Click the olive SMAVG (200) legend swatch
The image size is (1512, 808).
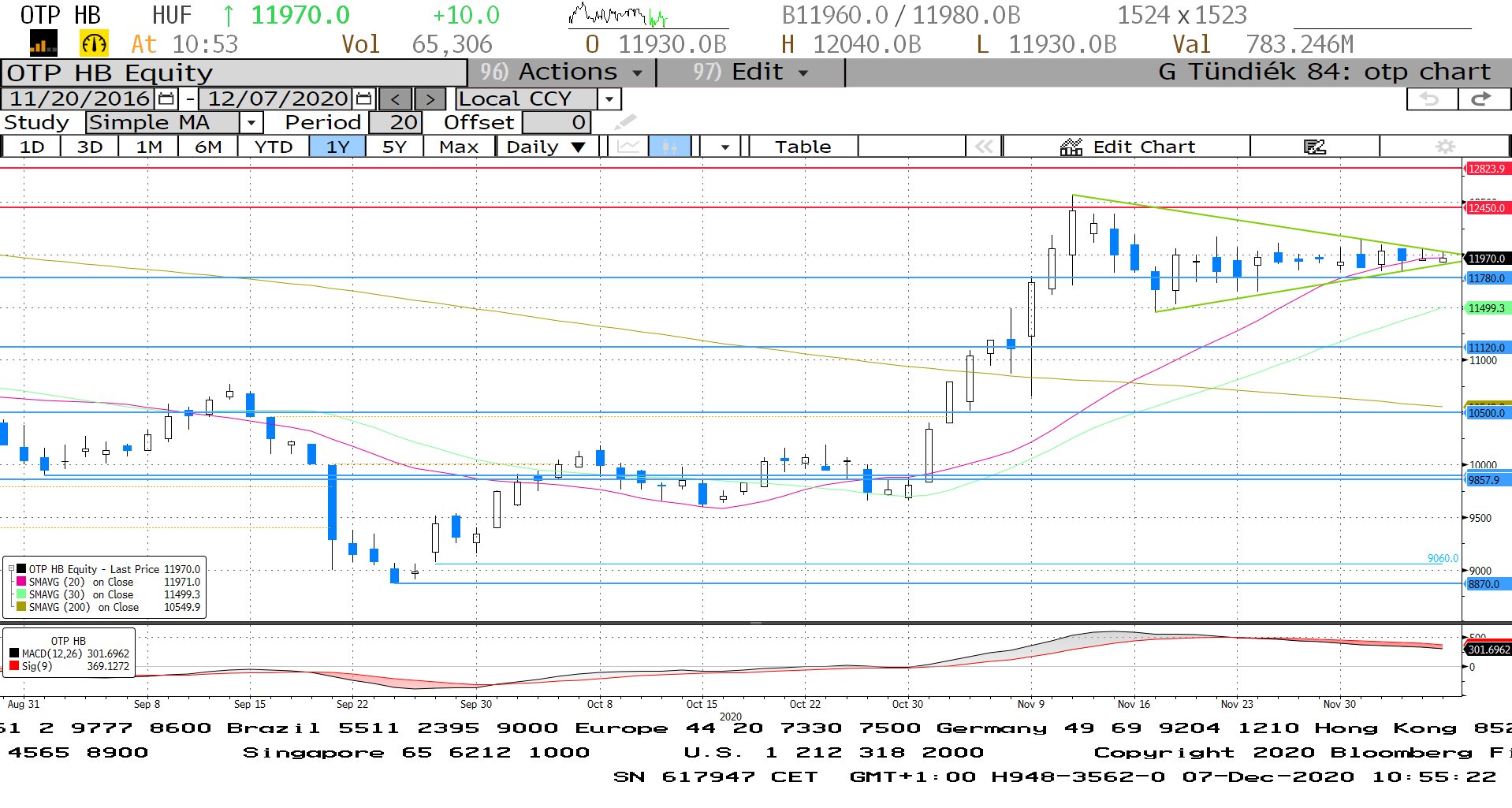click(21, 607)
